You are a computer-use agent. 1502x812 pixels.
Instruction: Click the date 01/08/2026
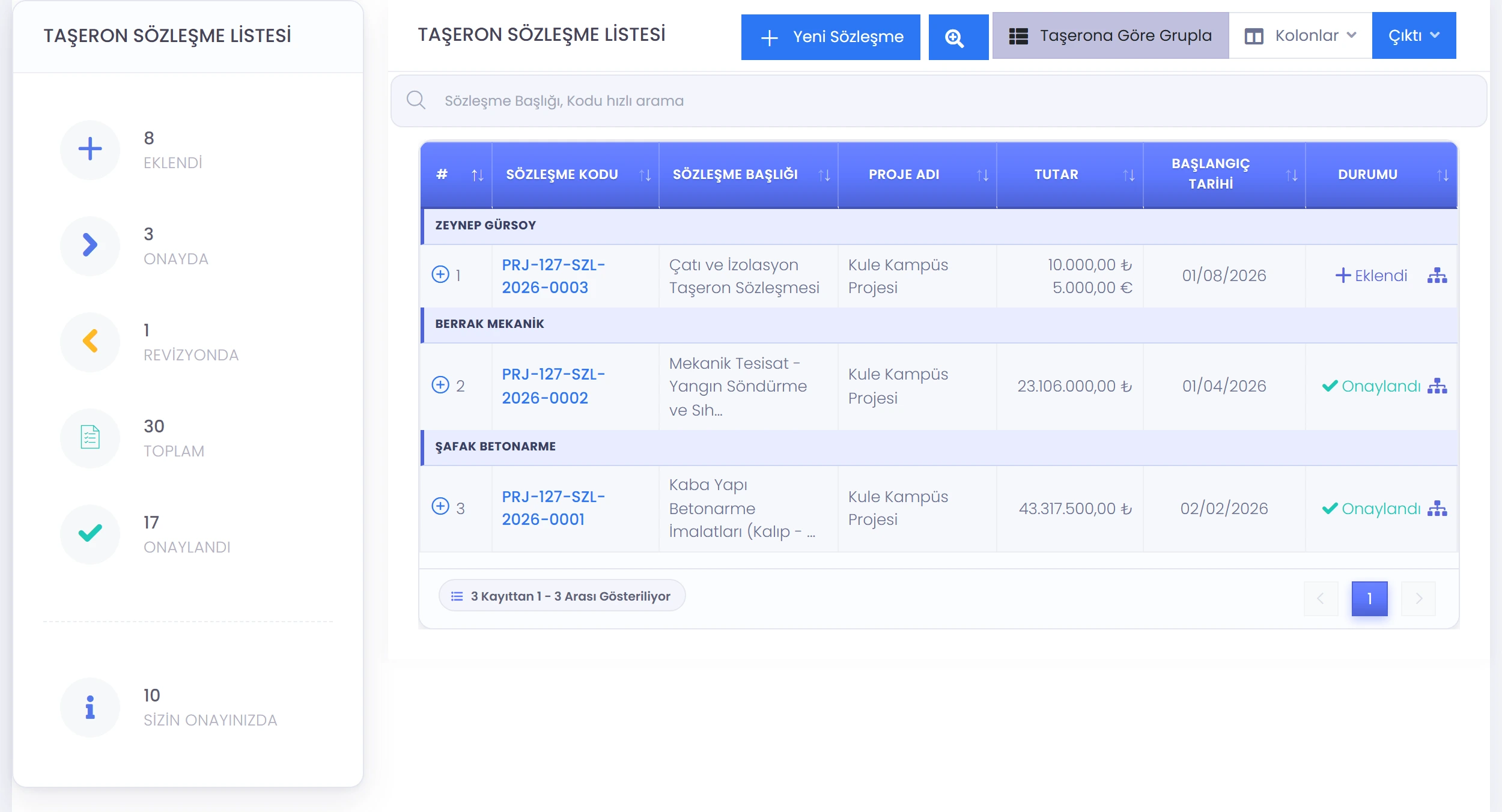click(1224, 276)
